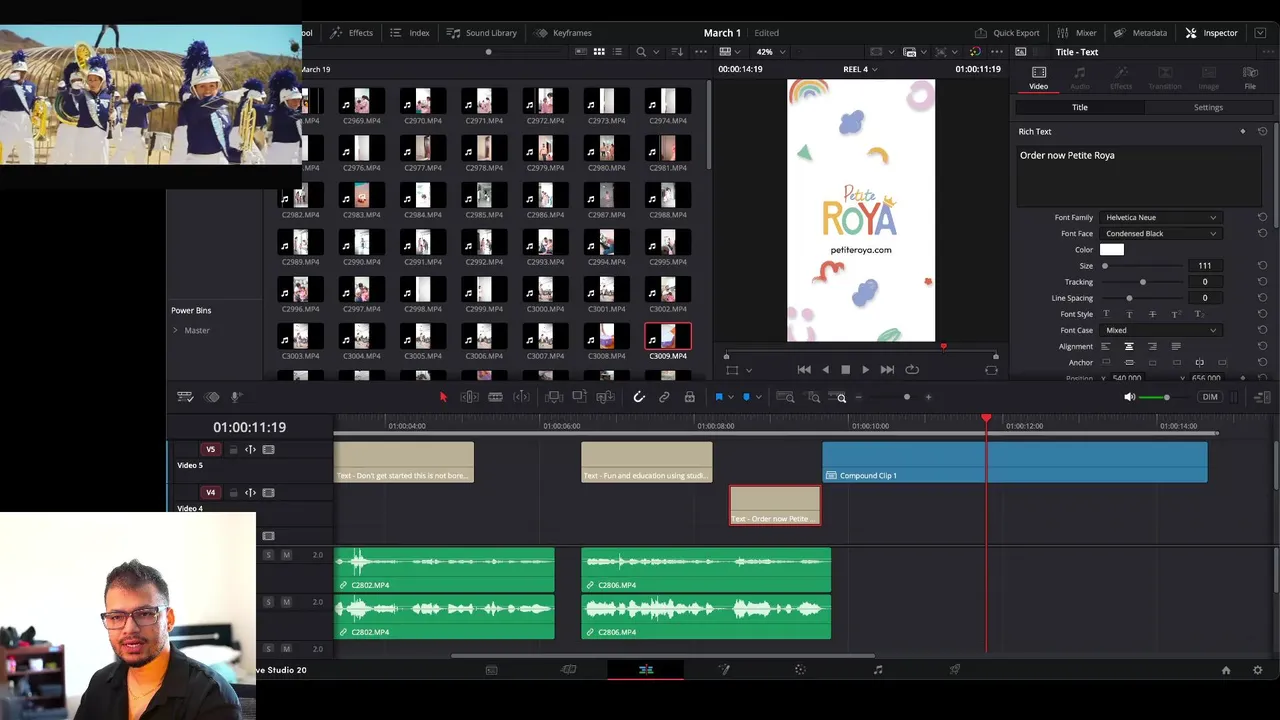The image size is (1280, 720).
Task: Open the marker color dropdown
Action: (757, 397)
